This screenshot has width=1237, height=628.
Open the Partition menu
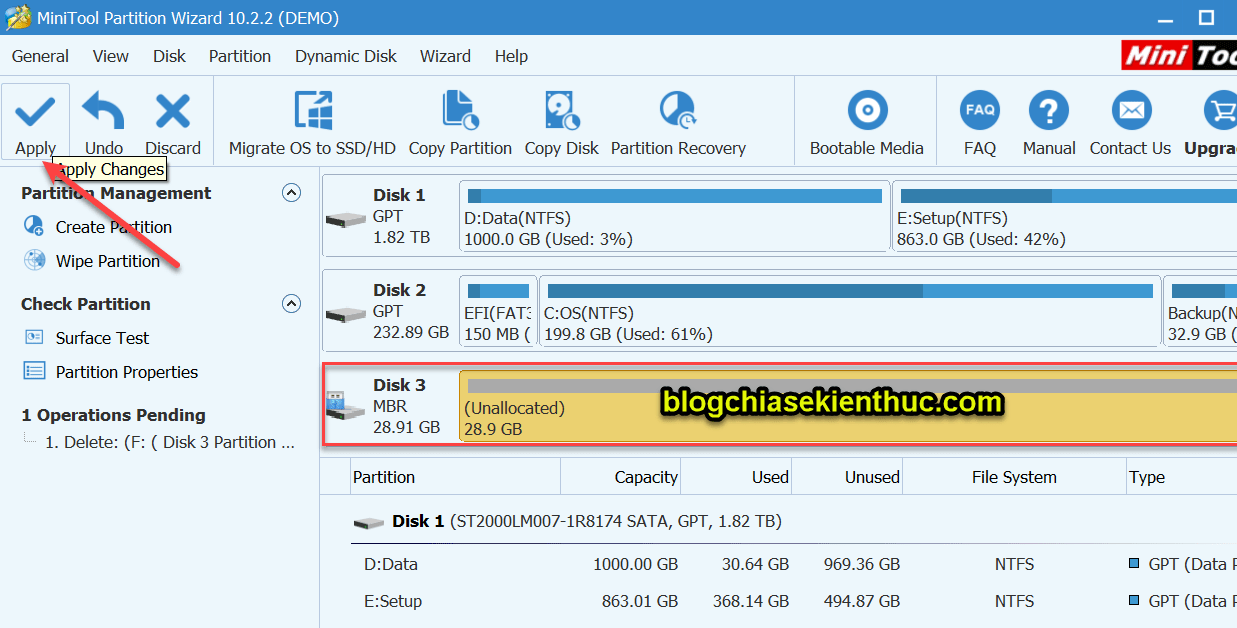(x=240, y=56)
